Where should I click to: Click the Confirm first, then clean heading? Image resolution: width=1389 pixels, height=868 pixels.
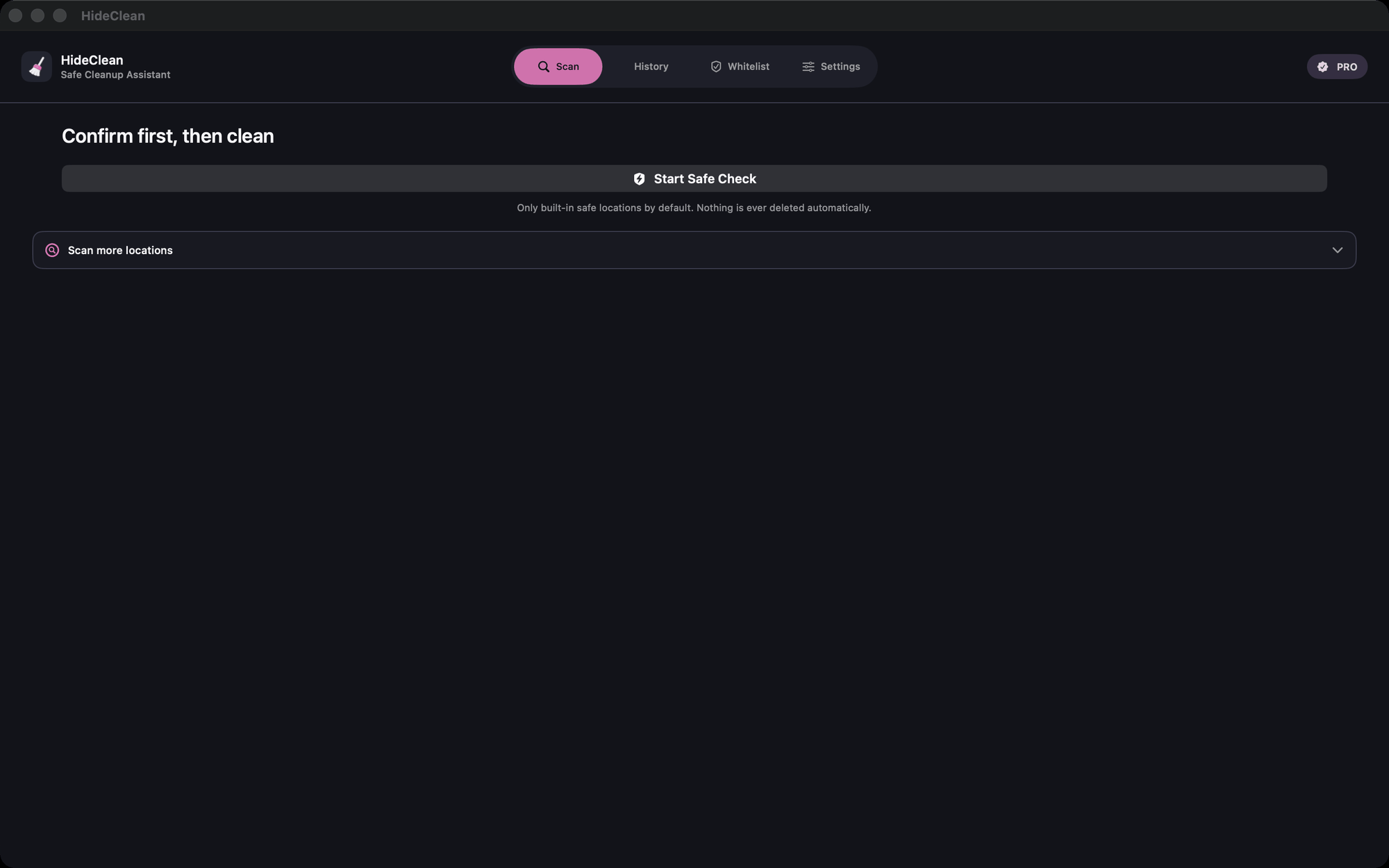pyautogui.click(x=168, y=136)
